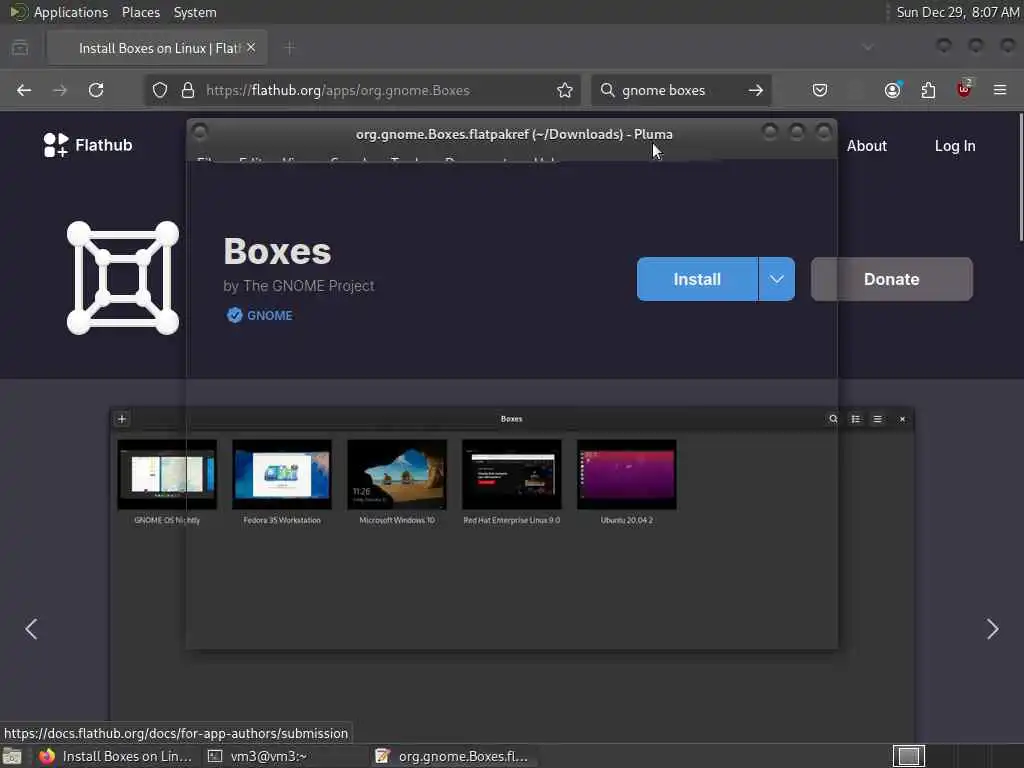Close the Install Boxes on Linux tab

[251, 48]
